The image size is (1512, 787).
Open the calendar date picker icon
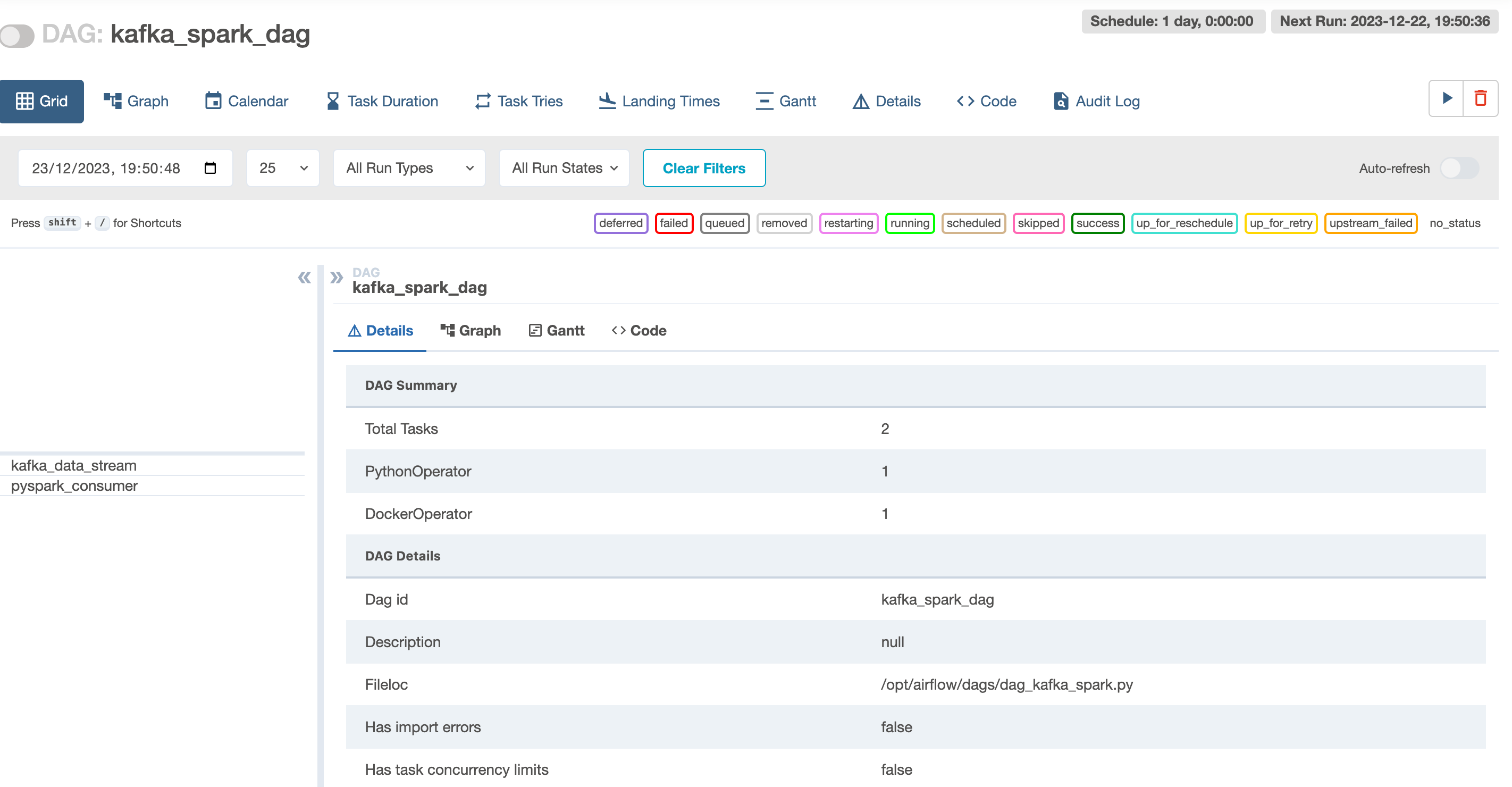(x=210, y=169)
